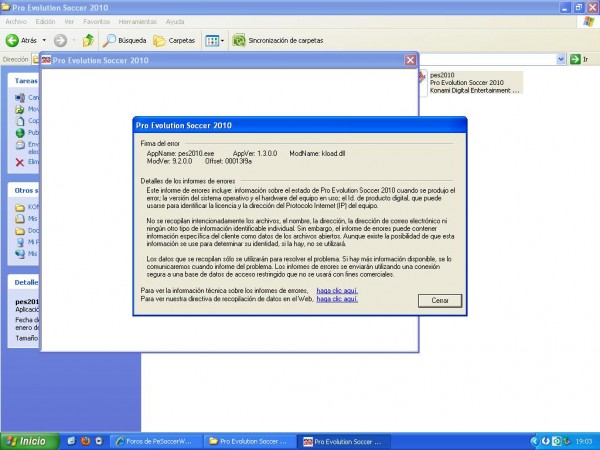Click the first quick launch icon beside Inicio
The image size is (600, 450).
(x=72, y=441)
